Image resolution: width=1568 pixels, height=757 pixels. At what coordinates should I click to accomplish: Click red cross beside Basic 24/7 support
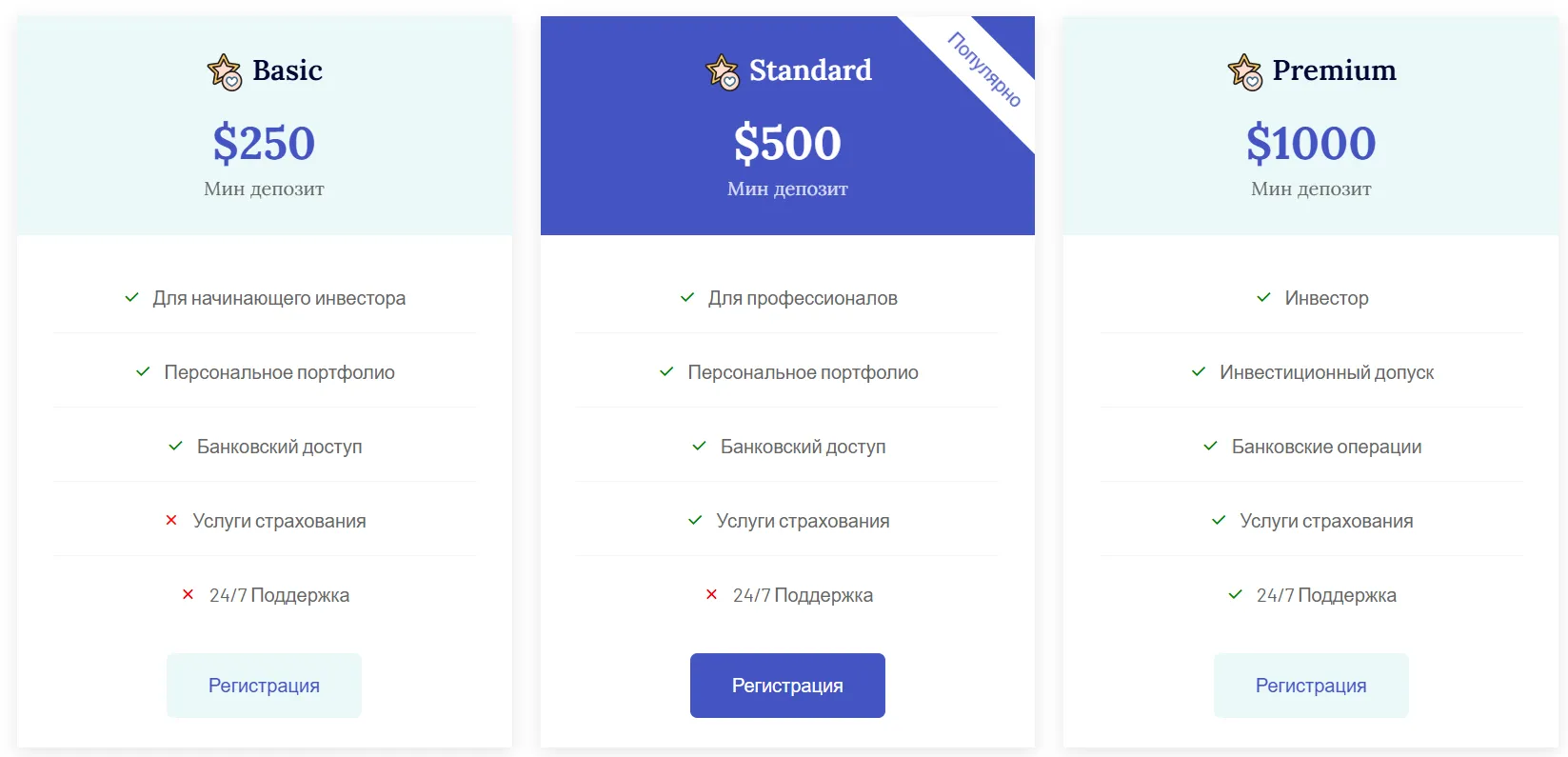pyautogui.click(x=188, y=594)
